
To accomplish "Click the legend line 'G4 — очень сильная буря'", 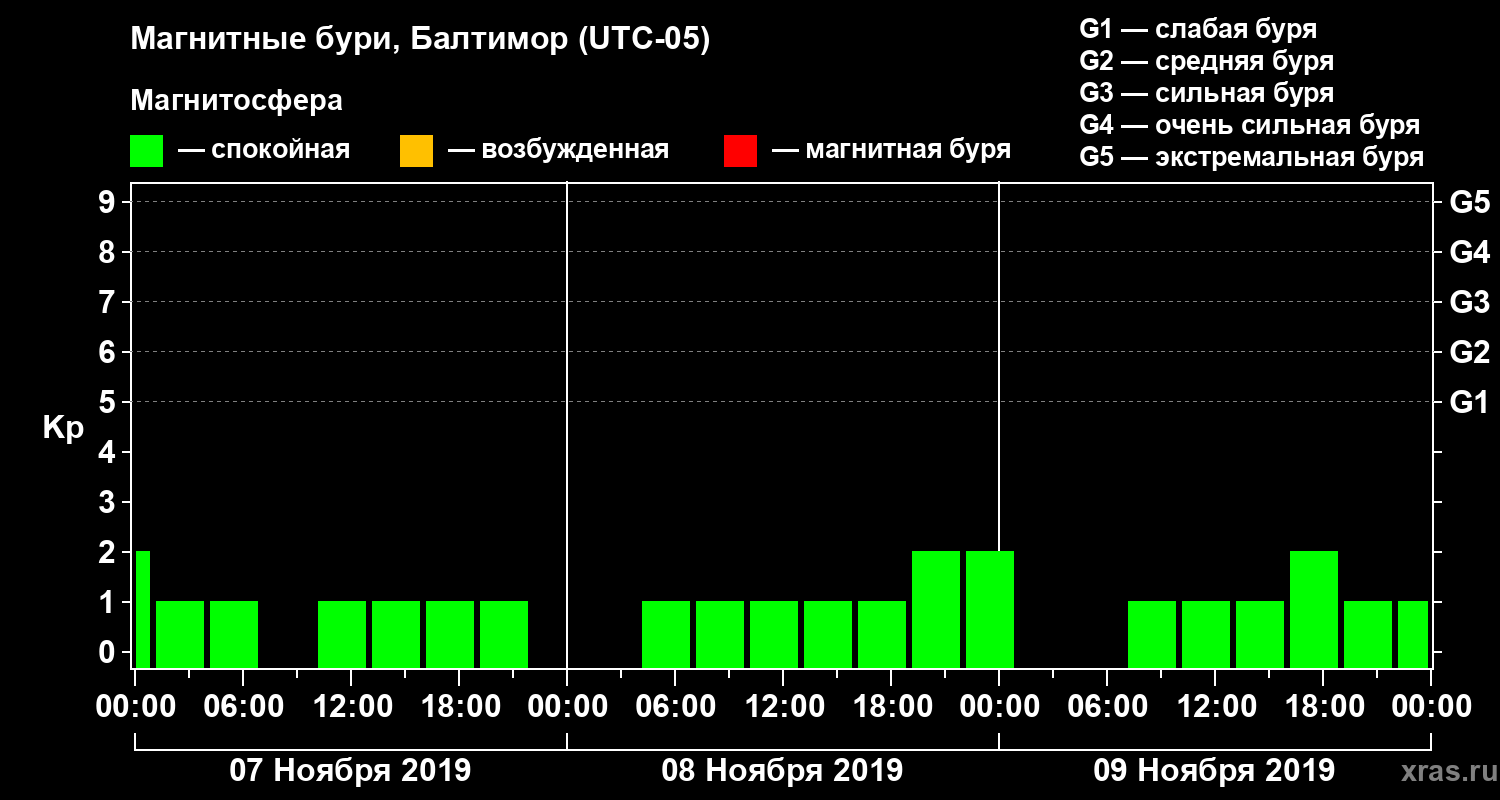I will coord(1249,124).
